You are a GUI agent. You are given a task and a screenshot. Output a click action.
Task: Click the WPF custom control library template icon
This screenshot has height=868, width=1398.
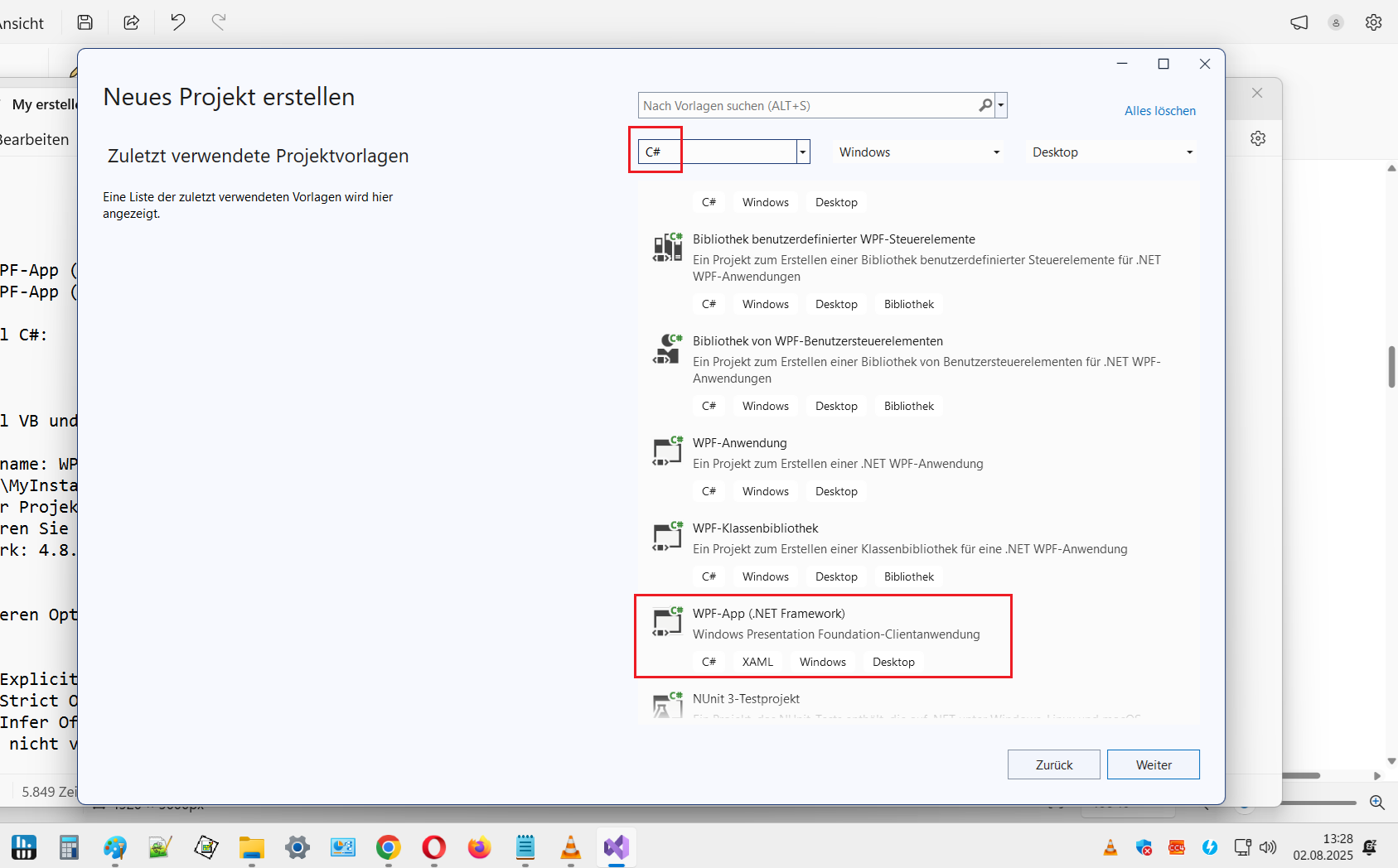click(x=667, y=247)
